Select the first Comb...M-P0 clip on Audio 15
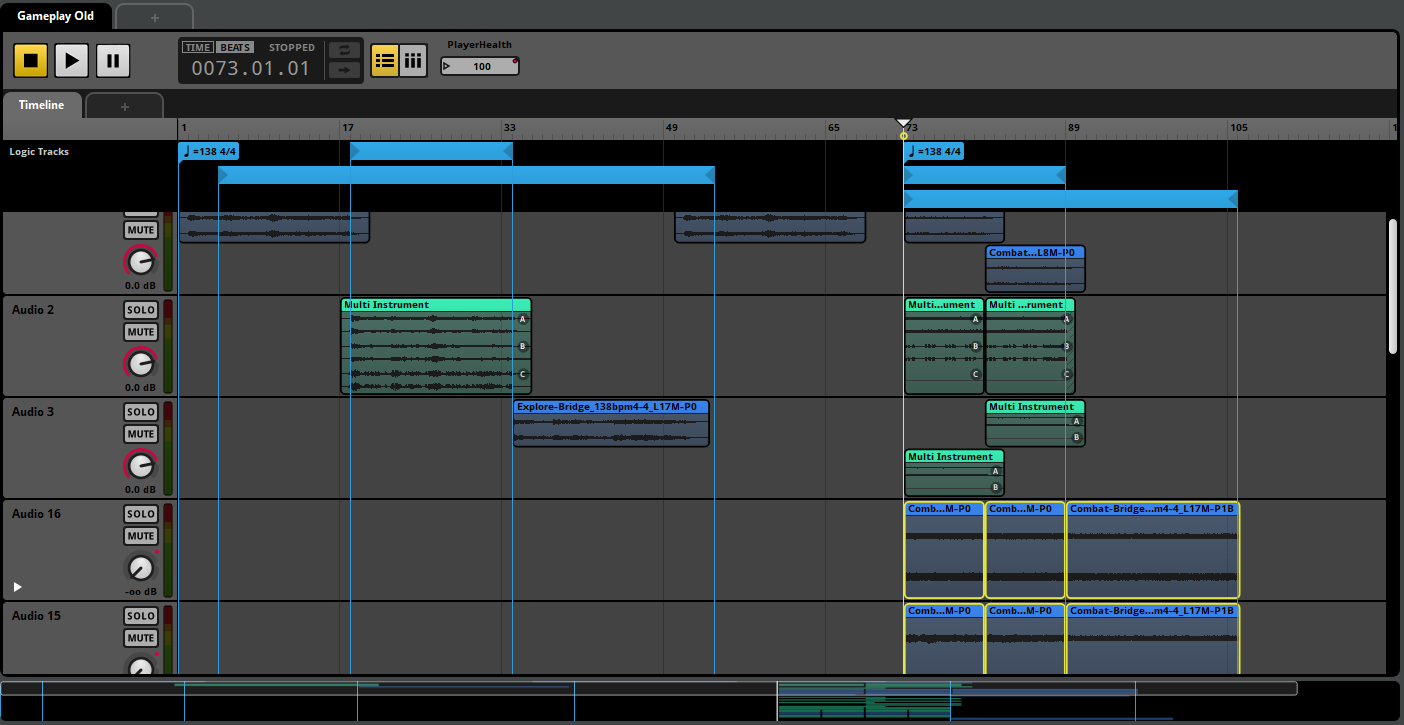The image size is (1404, 725). [x=944, y=640]
